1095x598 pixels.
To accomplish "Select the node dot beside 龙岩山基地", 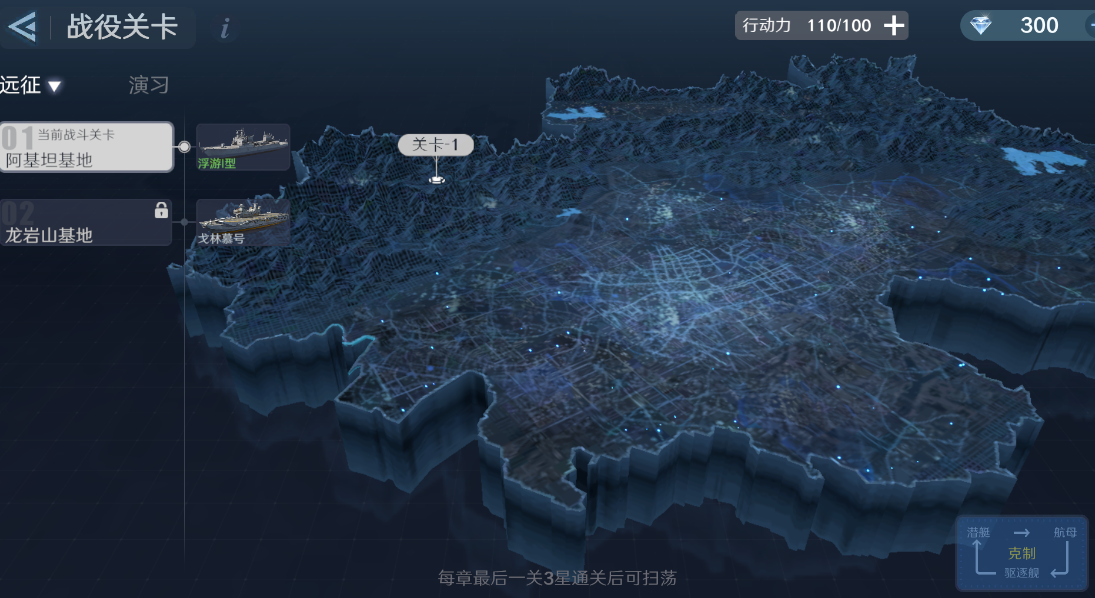I will (x=184, y=222).
